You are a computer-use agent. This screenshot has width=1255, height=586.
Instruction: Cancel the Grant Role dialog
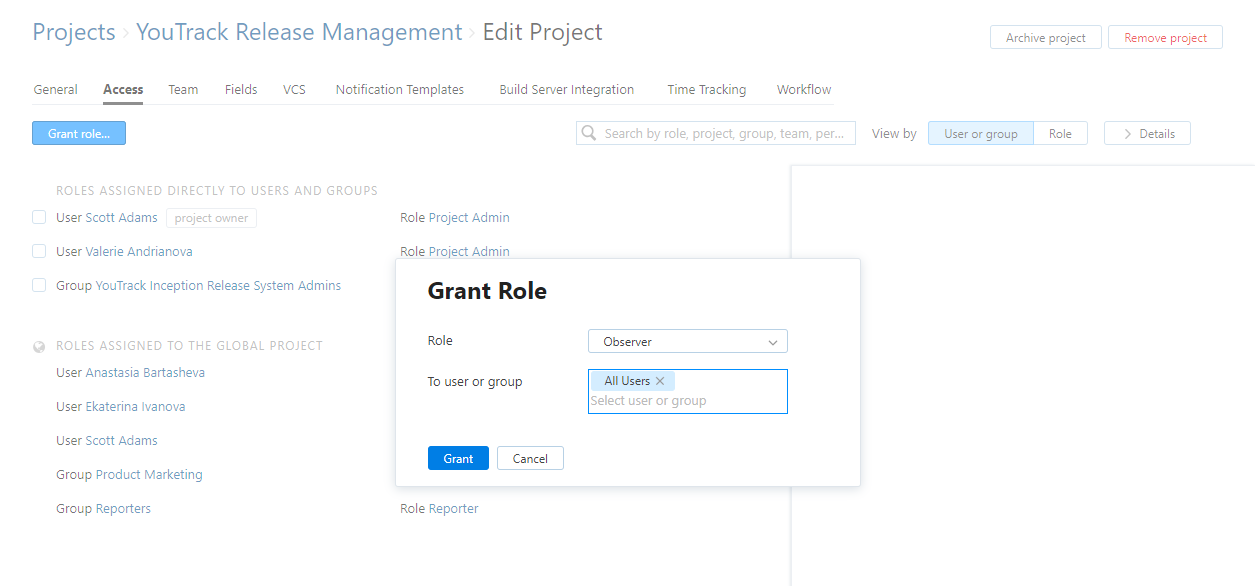tap(530, 458)
